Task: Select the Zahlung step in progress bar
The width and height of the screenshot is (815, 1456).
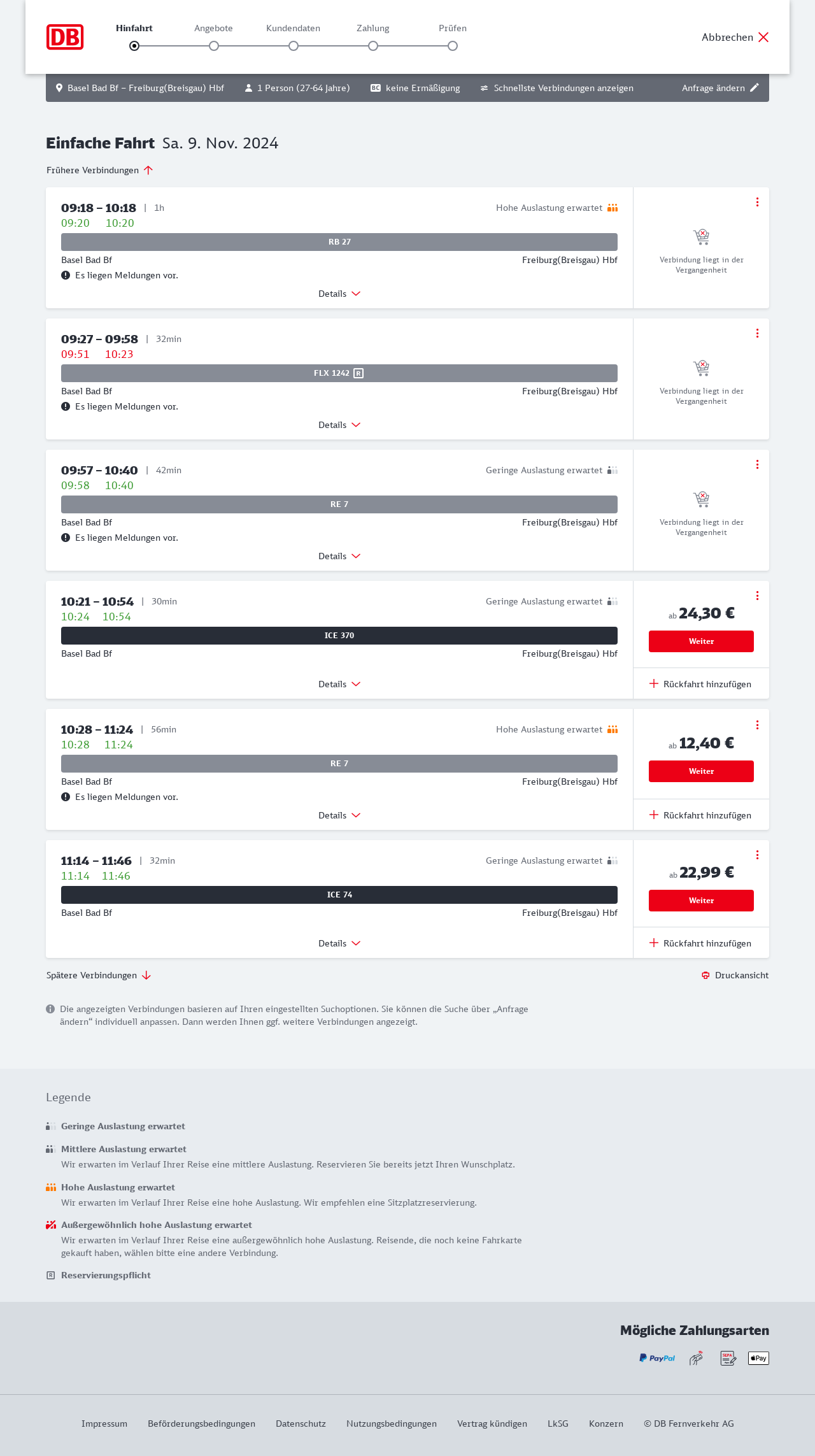Action: [x=373, y=46]
